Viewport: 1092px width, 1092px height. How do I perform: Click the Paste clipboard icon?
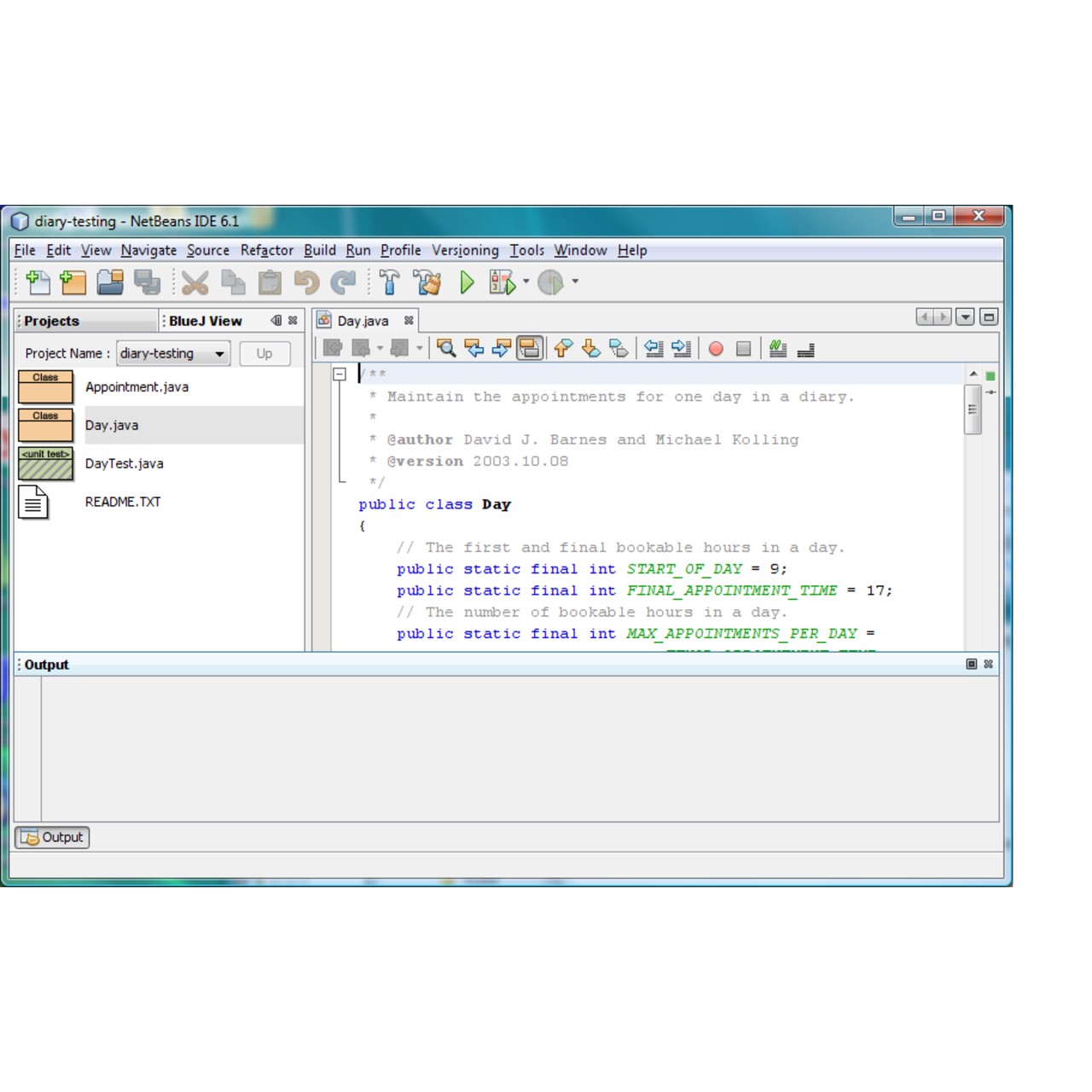point(270,282)
